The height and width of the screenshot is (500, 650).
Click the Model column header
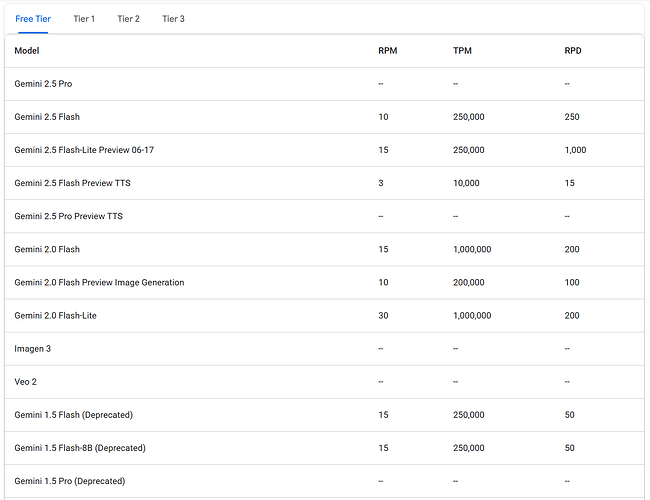[x=27, y=50]
